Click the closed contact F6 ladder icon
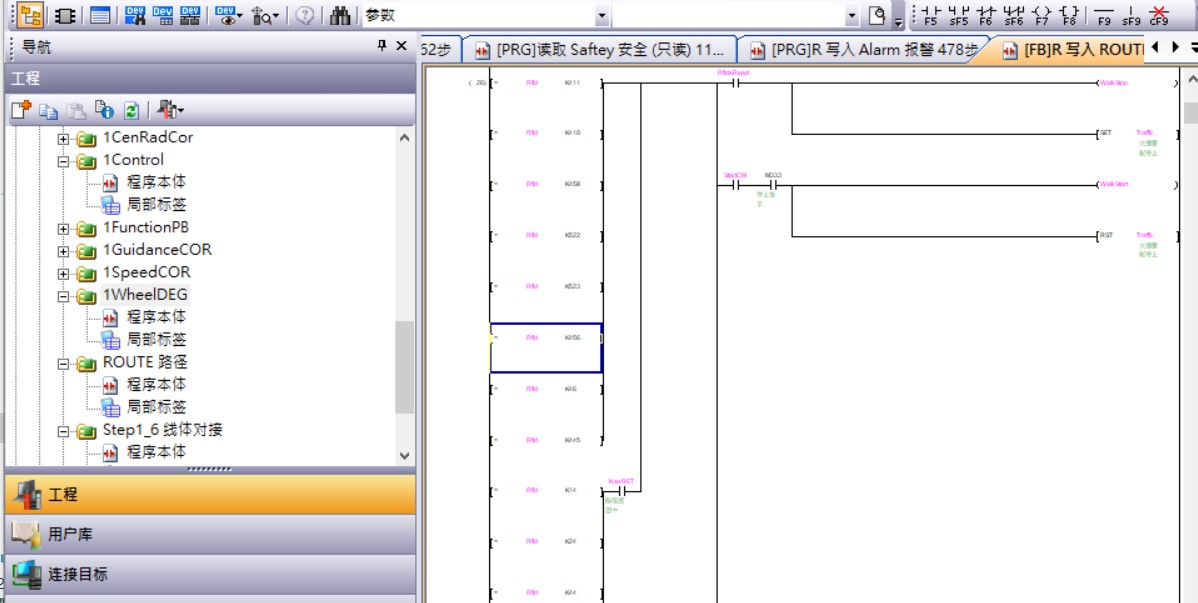 (986, 15)
